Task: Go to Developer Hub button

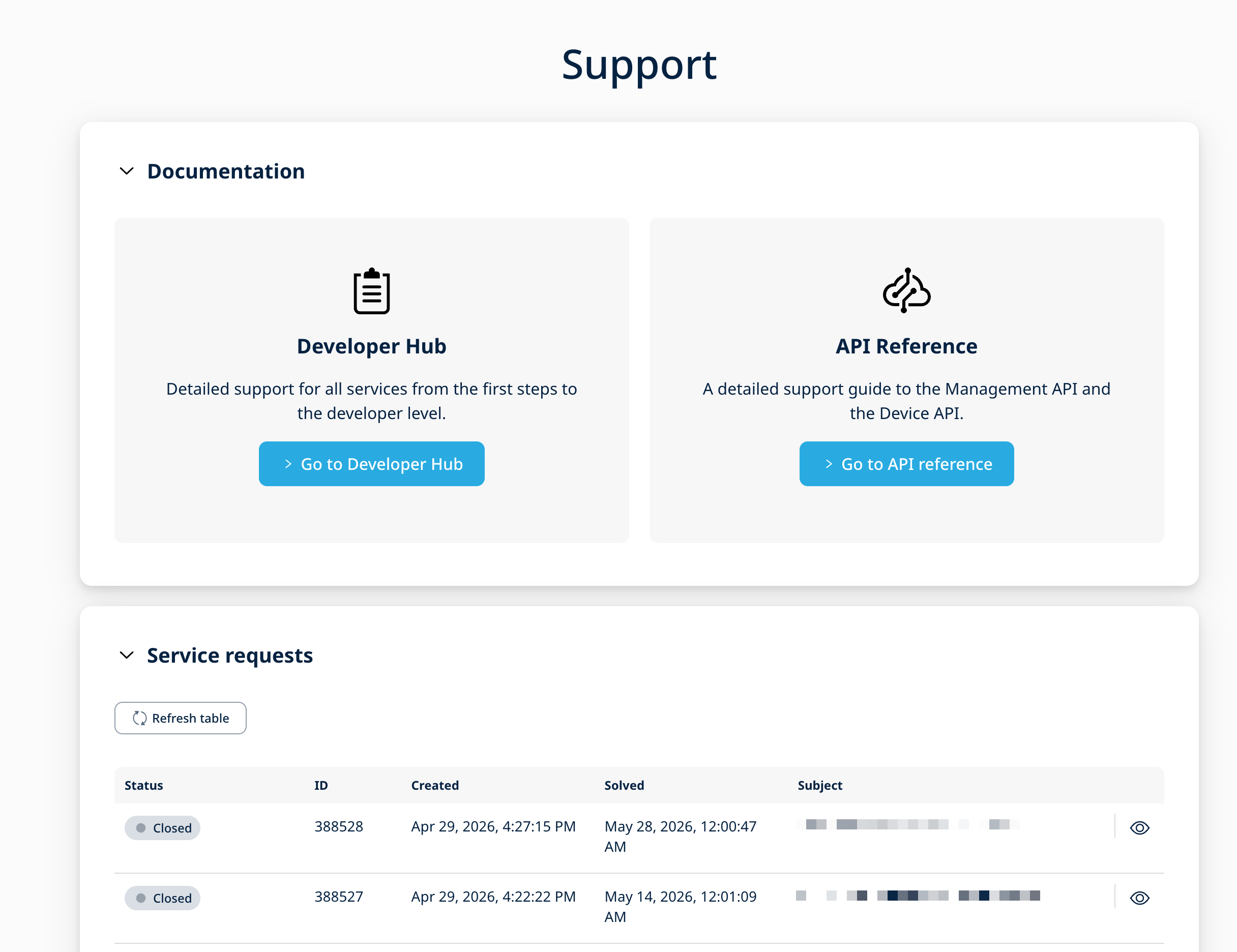Action: (371, 464)
